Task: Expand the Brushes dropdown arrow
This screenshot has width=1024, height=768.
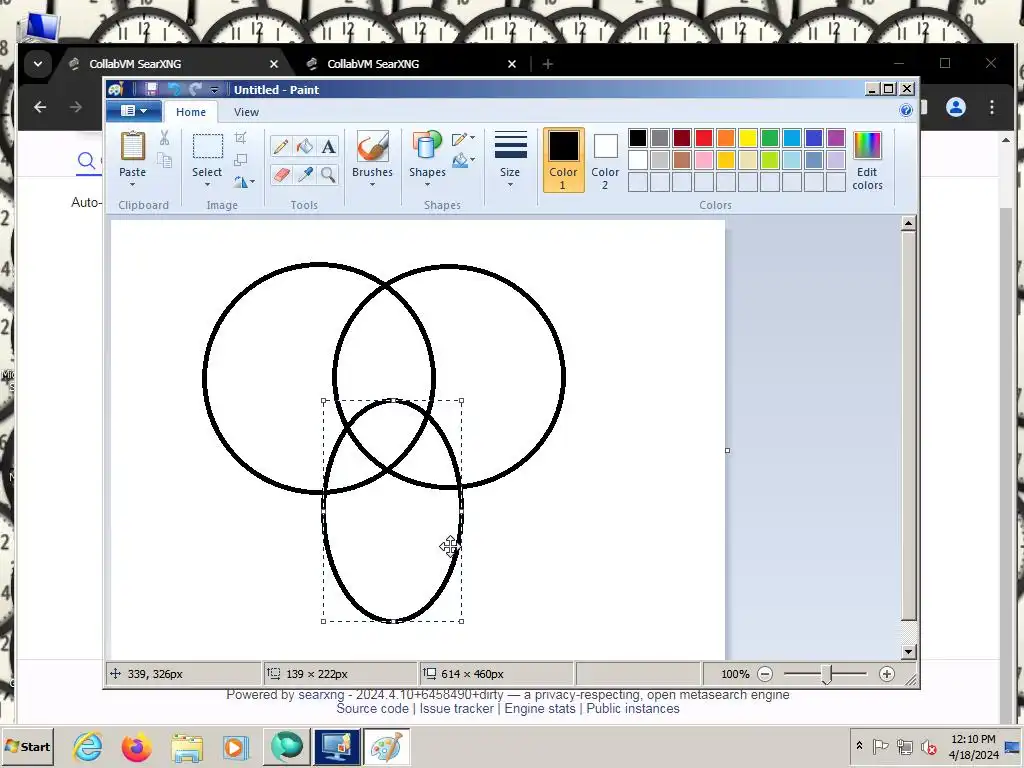Action: click(372, 185)
